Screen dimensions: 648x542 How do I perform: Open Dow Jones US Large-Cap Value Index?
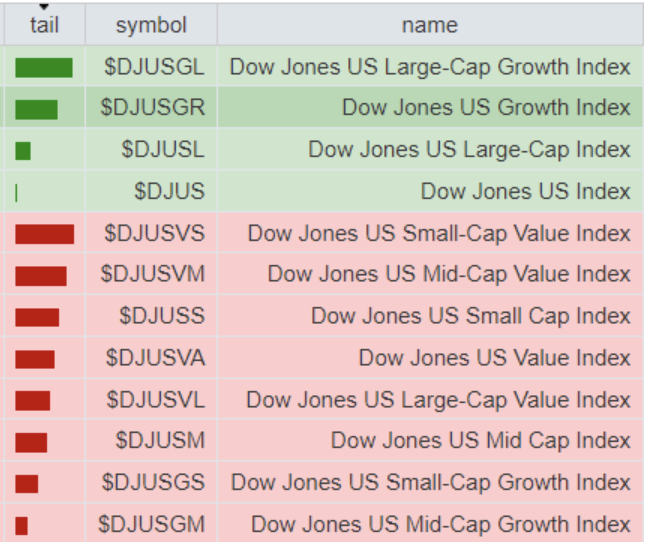click(438, 400)
